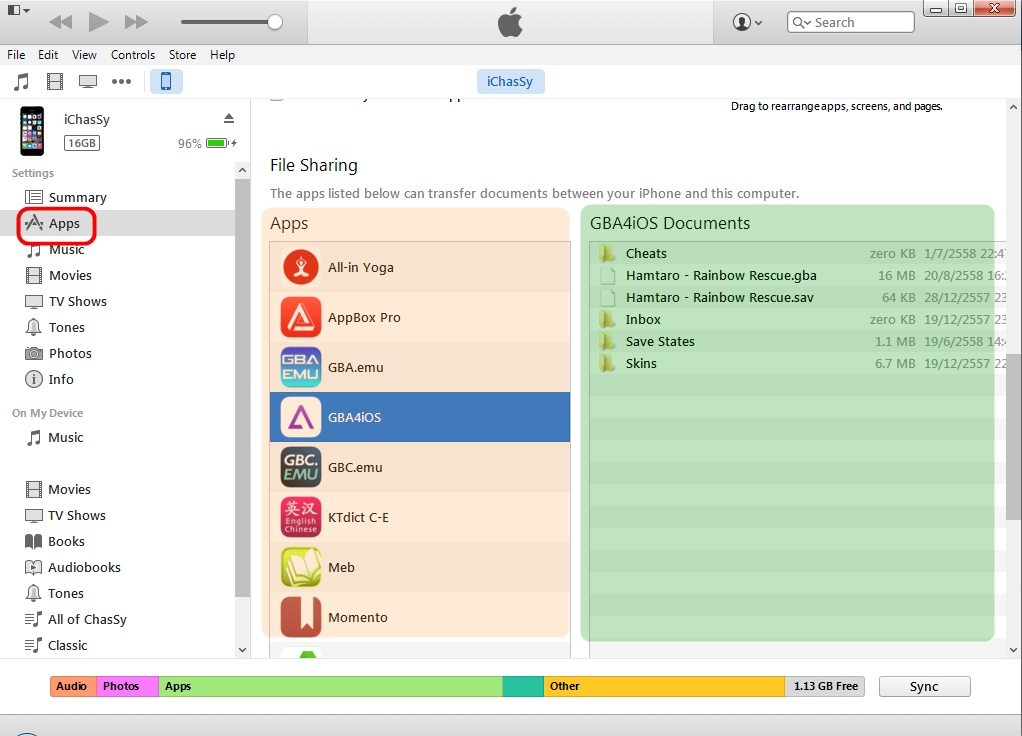Image resolution: width=1022 pixels, height=736 pixels.
Task: Click the 16GB capacity label
Action: pyautogui.click(x=82, y=143)
